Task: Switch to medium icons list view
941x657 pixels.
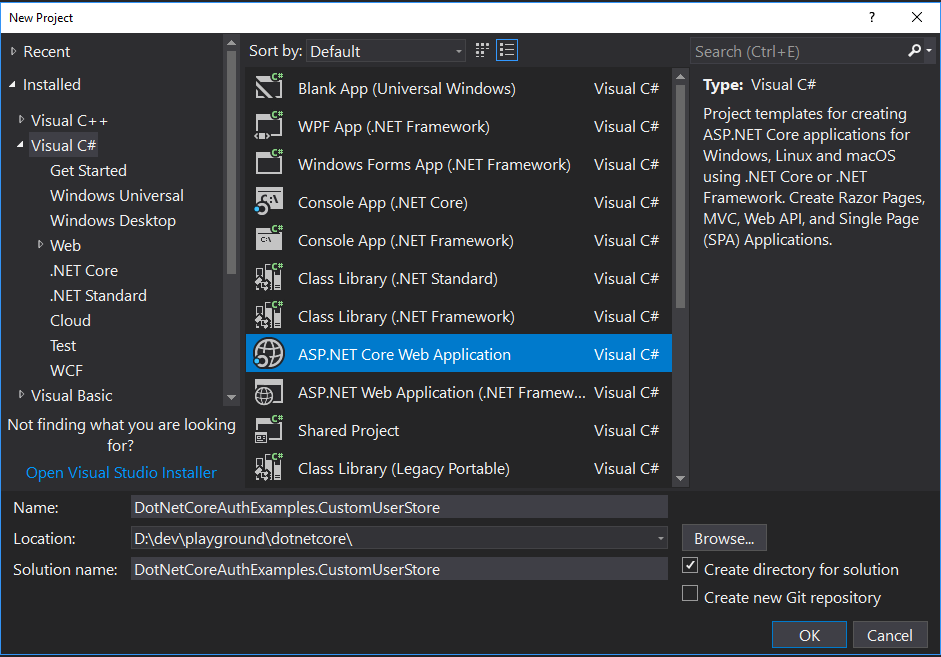Action: [x=507, y=50]
